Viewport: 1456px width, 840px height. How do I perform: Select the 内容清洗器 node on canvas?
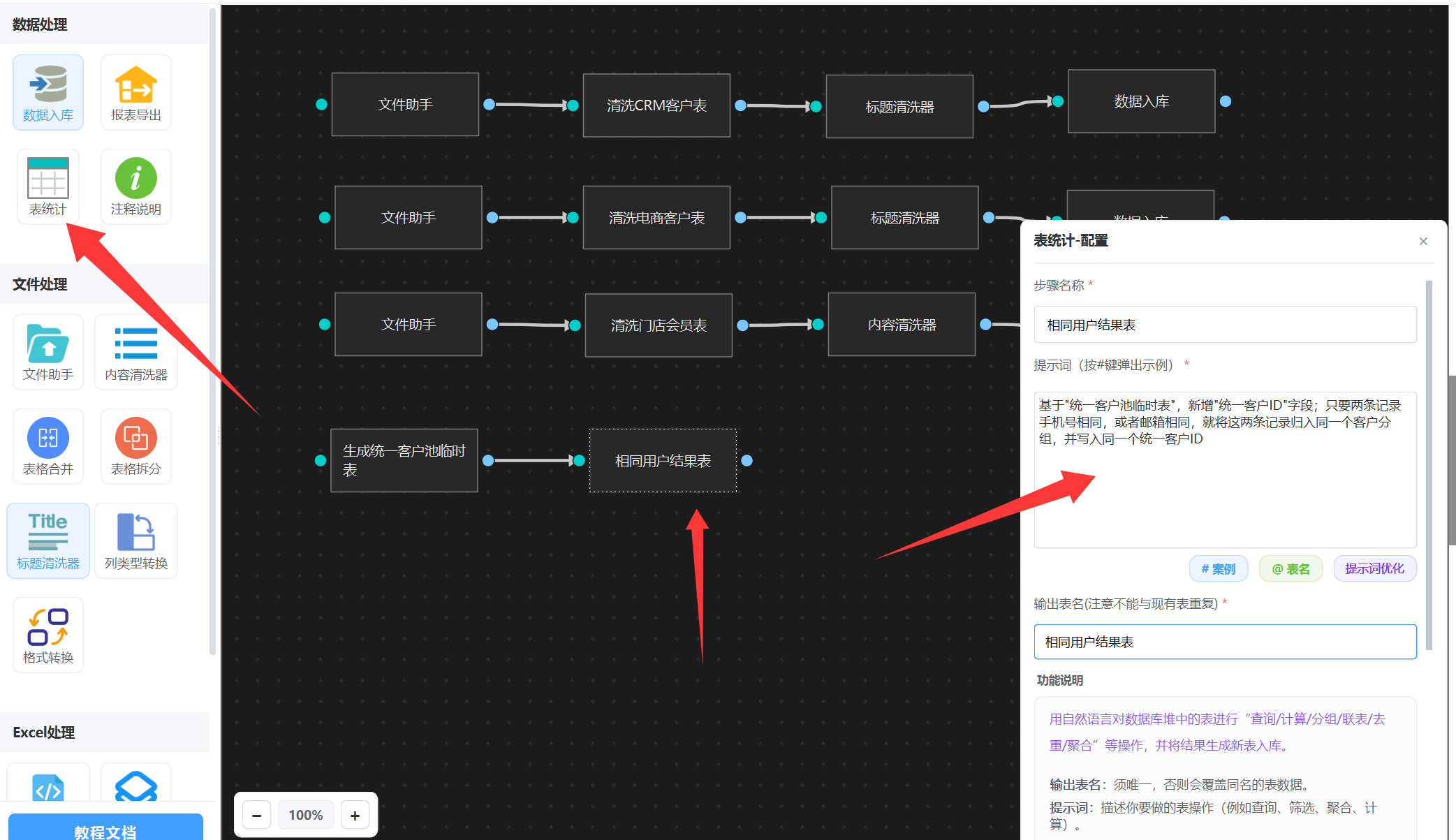[x=902, y=325]
